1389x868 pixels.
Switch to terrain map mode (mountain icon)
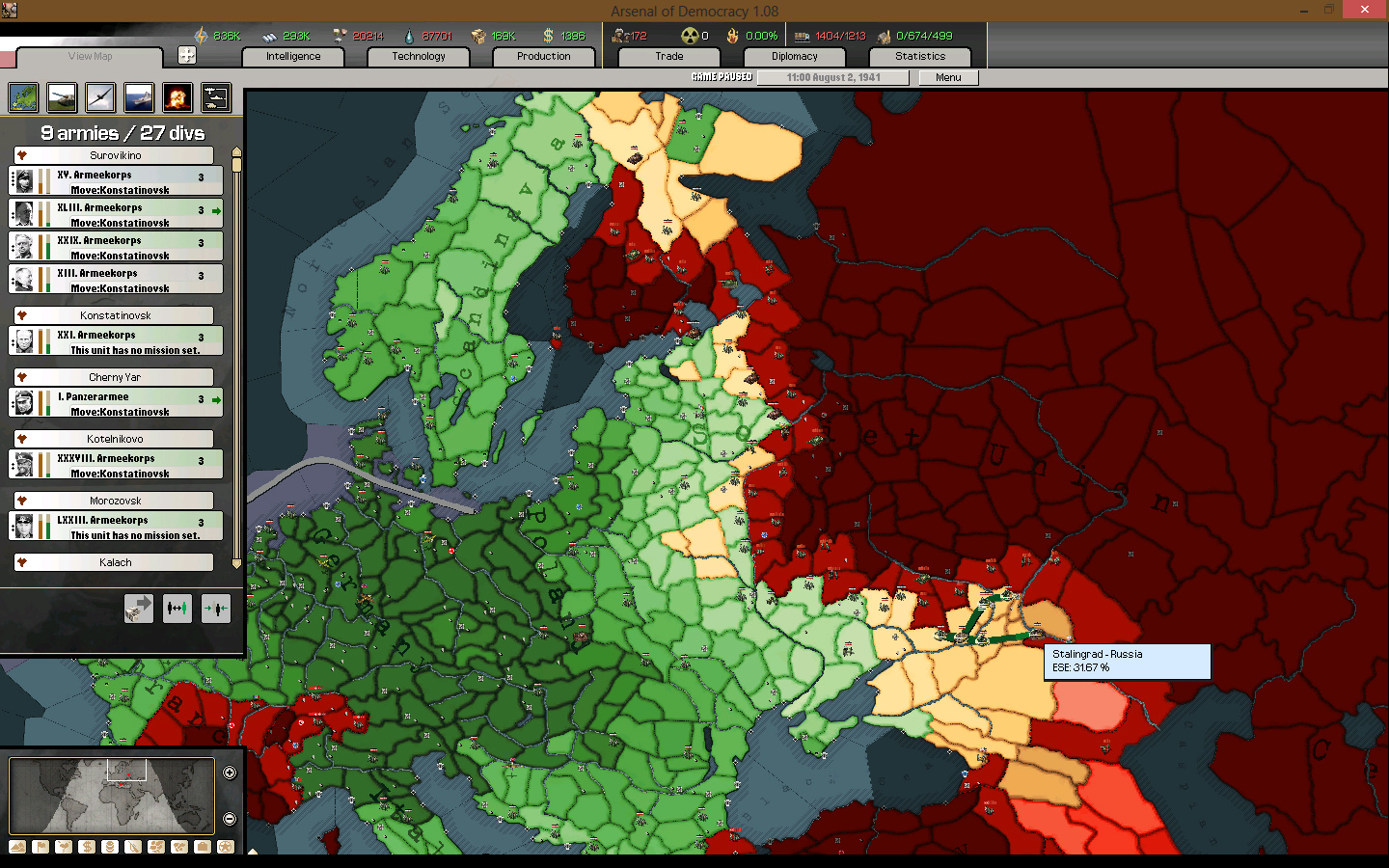tap(17, 847)
